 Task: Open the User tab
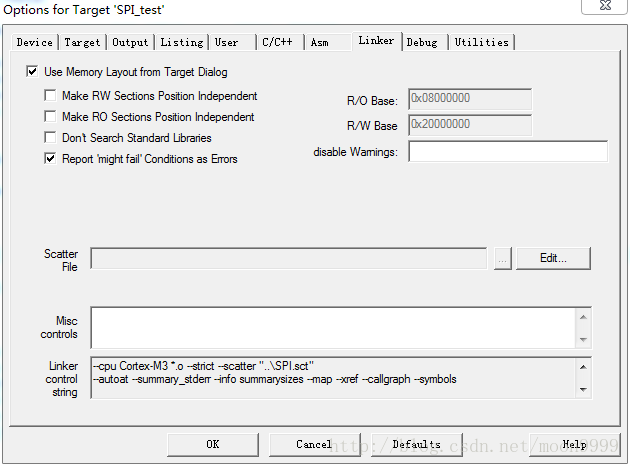pyautogui.click(x=232, y=42)
